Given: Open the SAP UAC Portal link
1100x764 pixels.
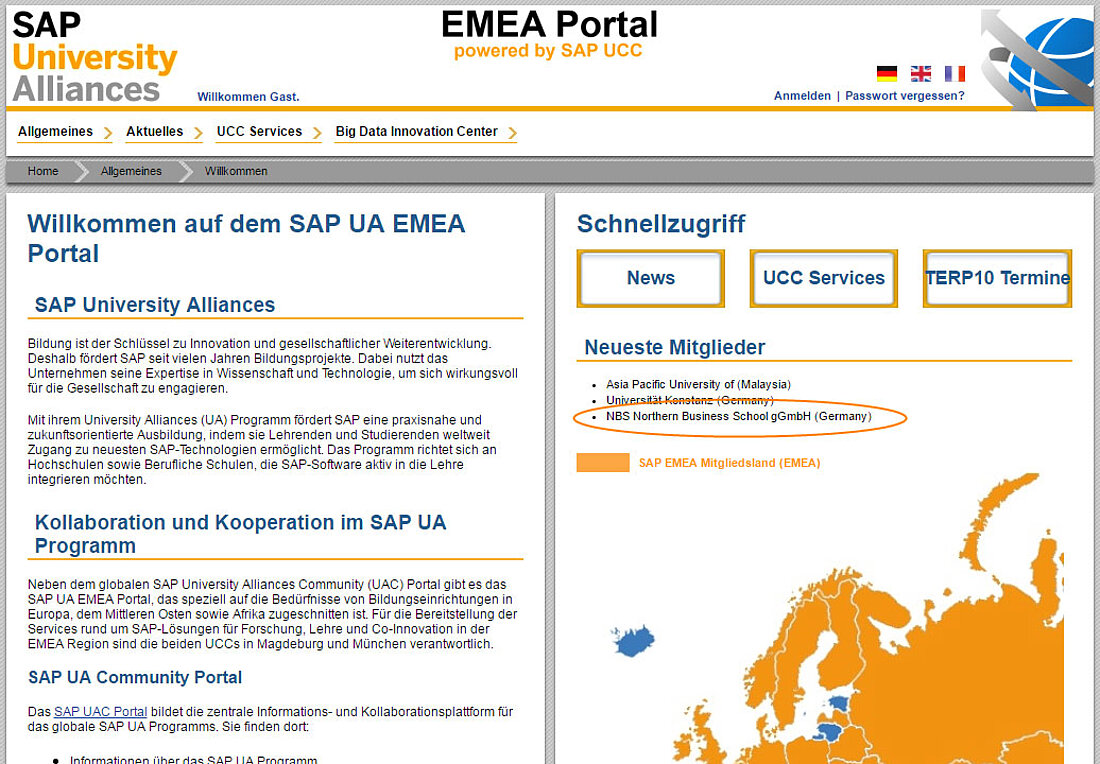Looking at the screenshot, I should [100, 711].
